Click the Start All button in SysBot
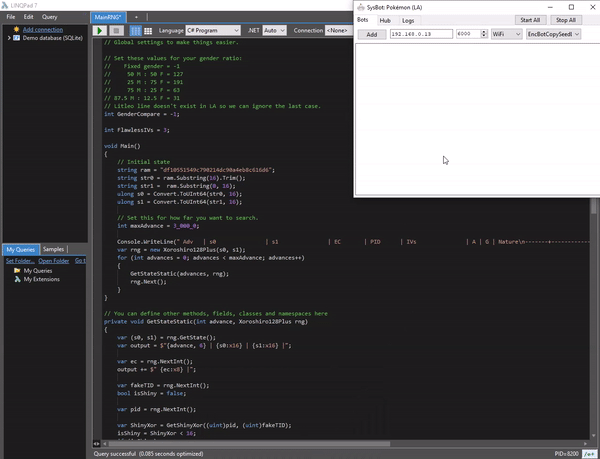The image size is (600, 459). 530,20
